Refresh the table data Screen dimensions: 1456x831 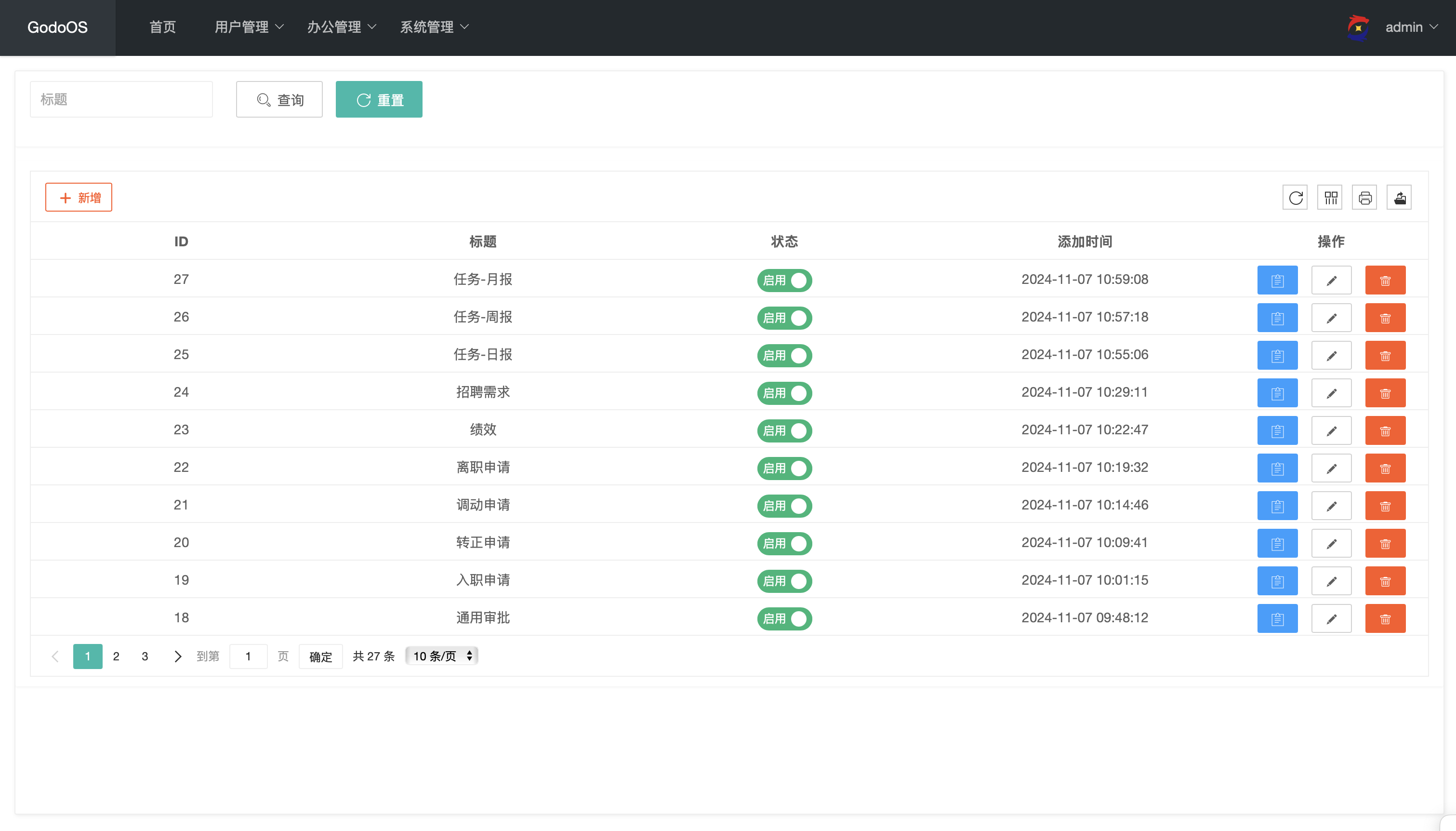pyautogui.click(x=1295, y=197)
